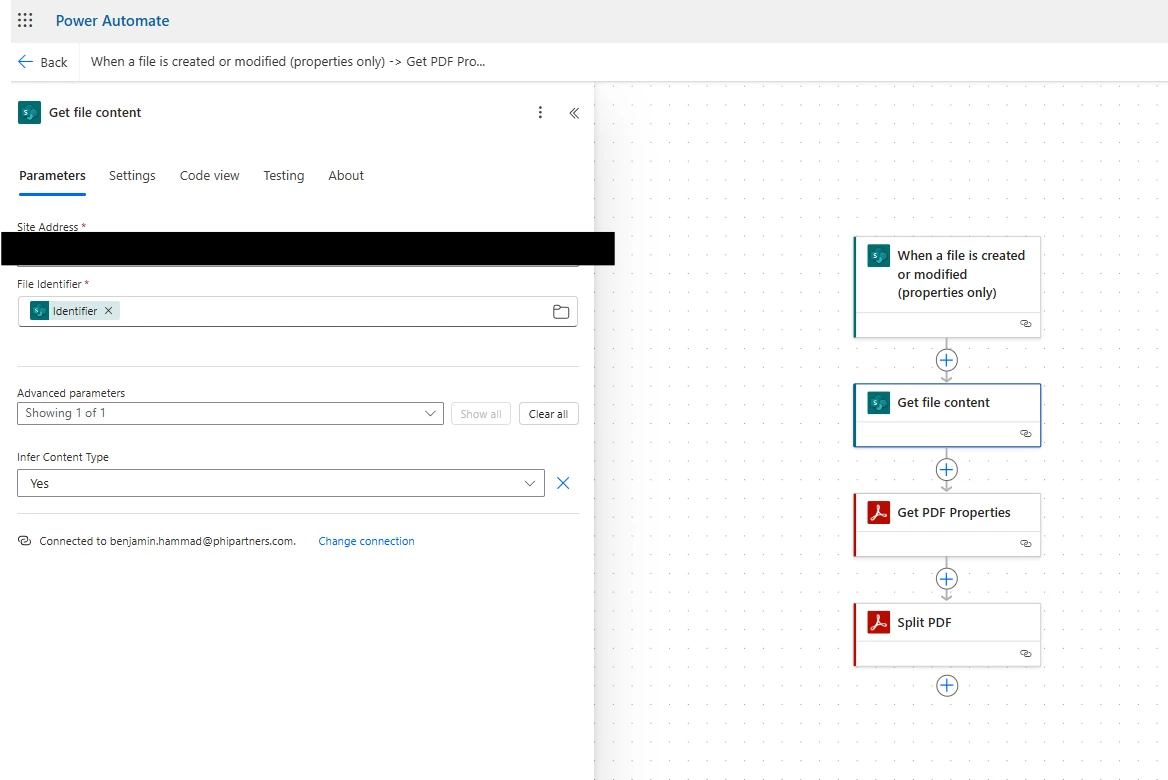Click the SharePoint icon beside the panel title

(29, 112)
